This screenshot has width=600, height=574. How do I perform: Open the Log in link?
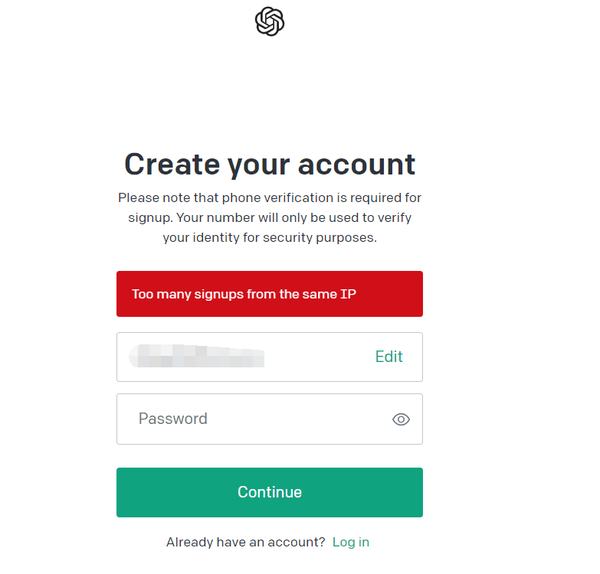(351, 542)
